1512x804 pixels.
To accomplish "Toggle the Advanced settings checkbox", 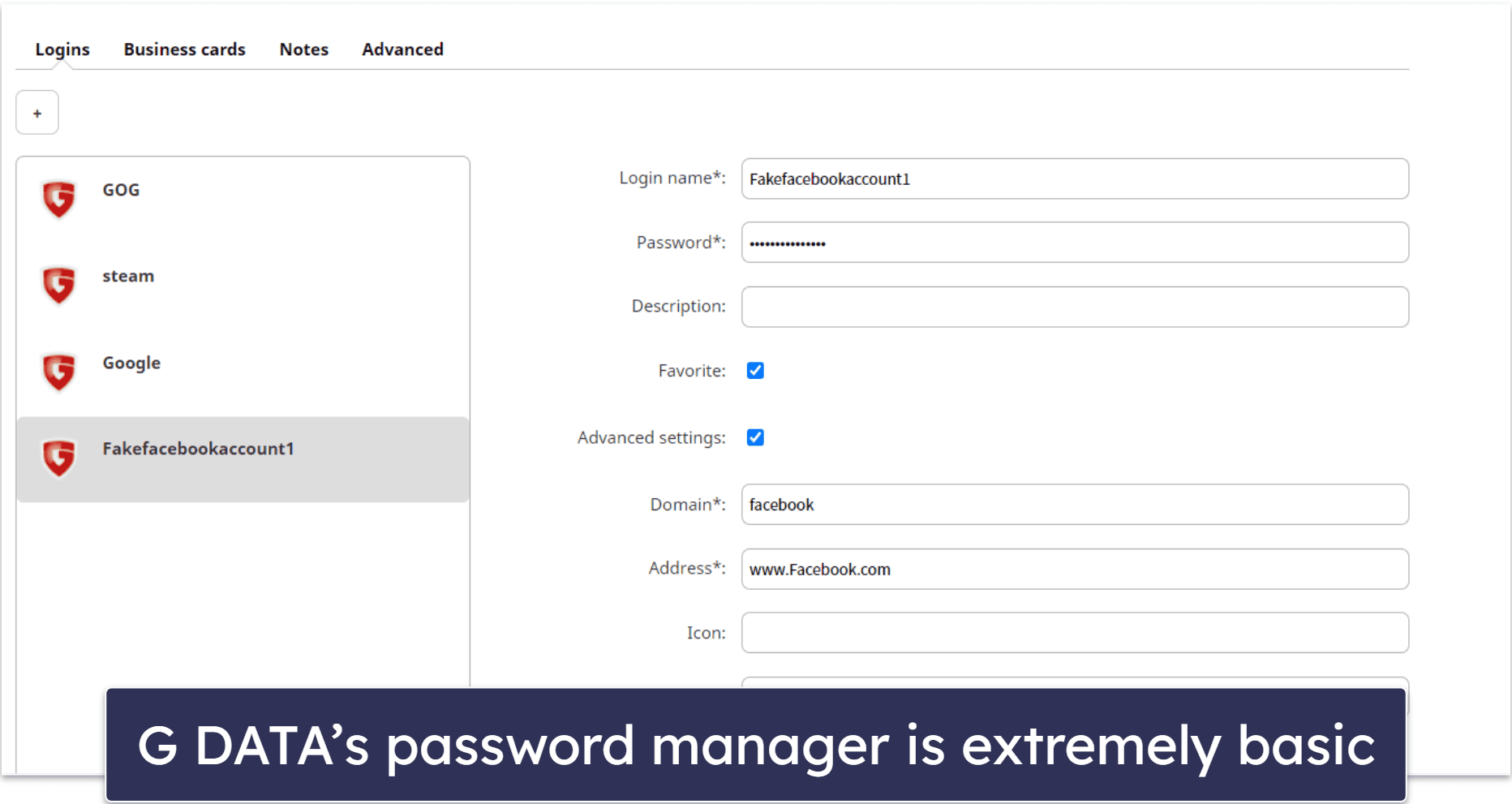I will coord(755,437).
